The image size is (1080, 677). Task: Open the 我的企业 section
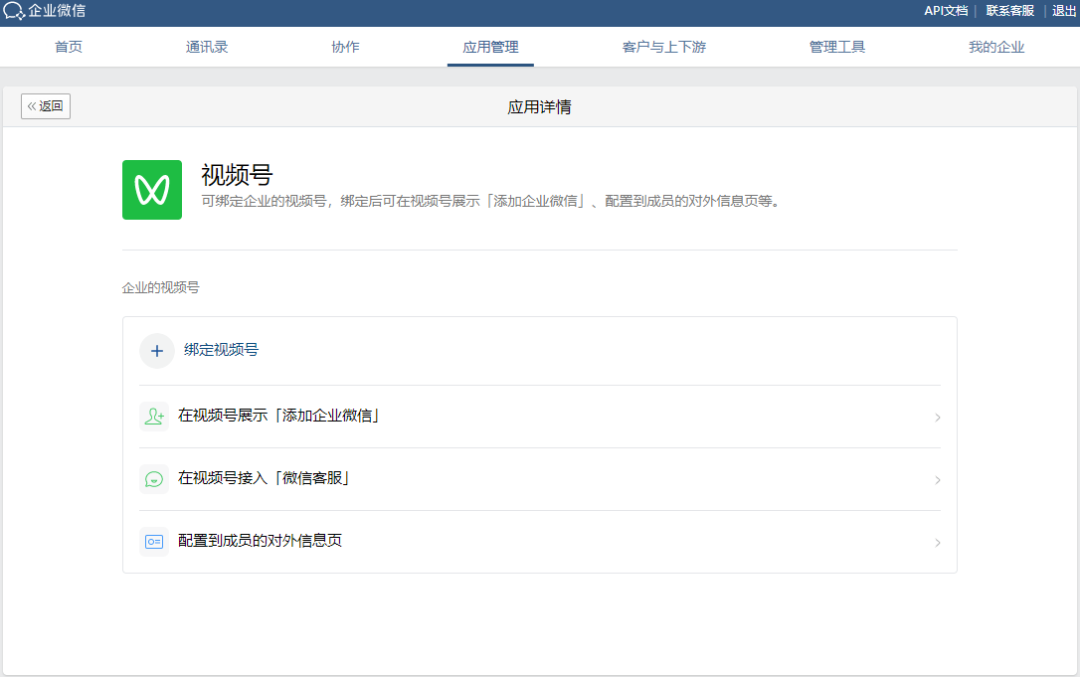996,46
